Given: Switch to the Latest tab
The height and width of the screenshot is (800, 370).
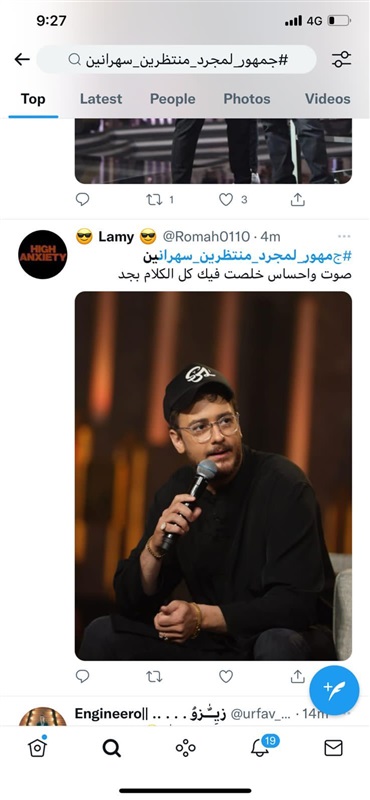Looking at the screenshot, I should click(x=101, y=98).
